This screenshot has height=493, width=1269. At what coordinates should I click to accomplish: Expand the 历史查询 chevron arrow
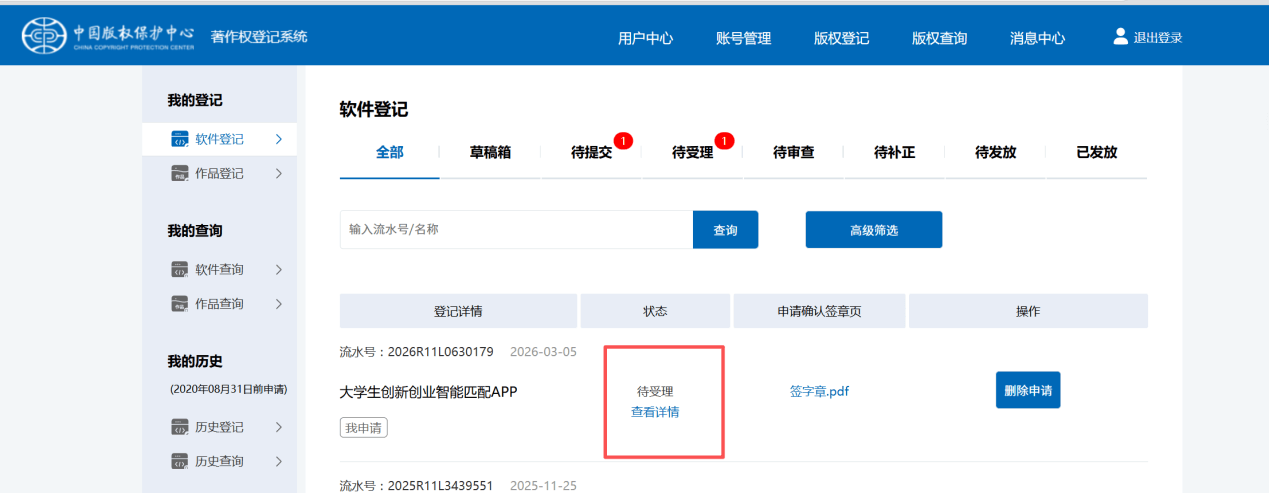pos(279,461)
